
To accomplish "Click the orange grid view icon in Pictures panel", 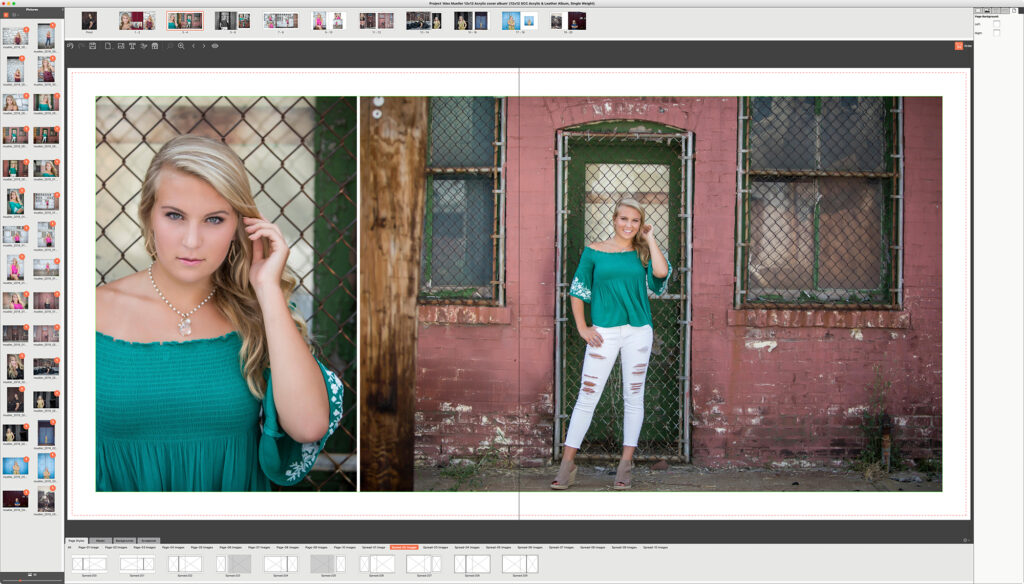I will tap(5, 14).
